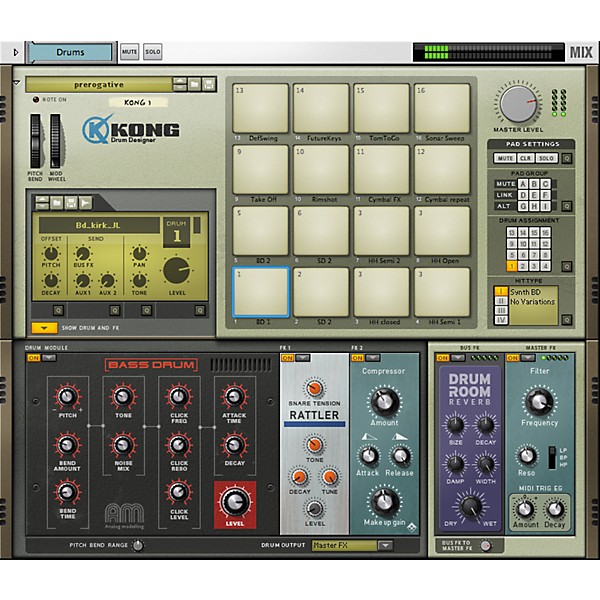The width and height of the screenshot is (600, 600).
Task: Select hit type IV
Action: (501, 320)
